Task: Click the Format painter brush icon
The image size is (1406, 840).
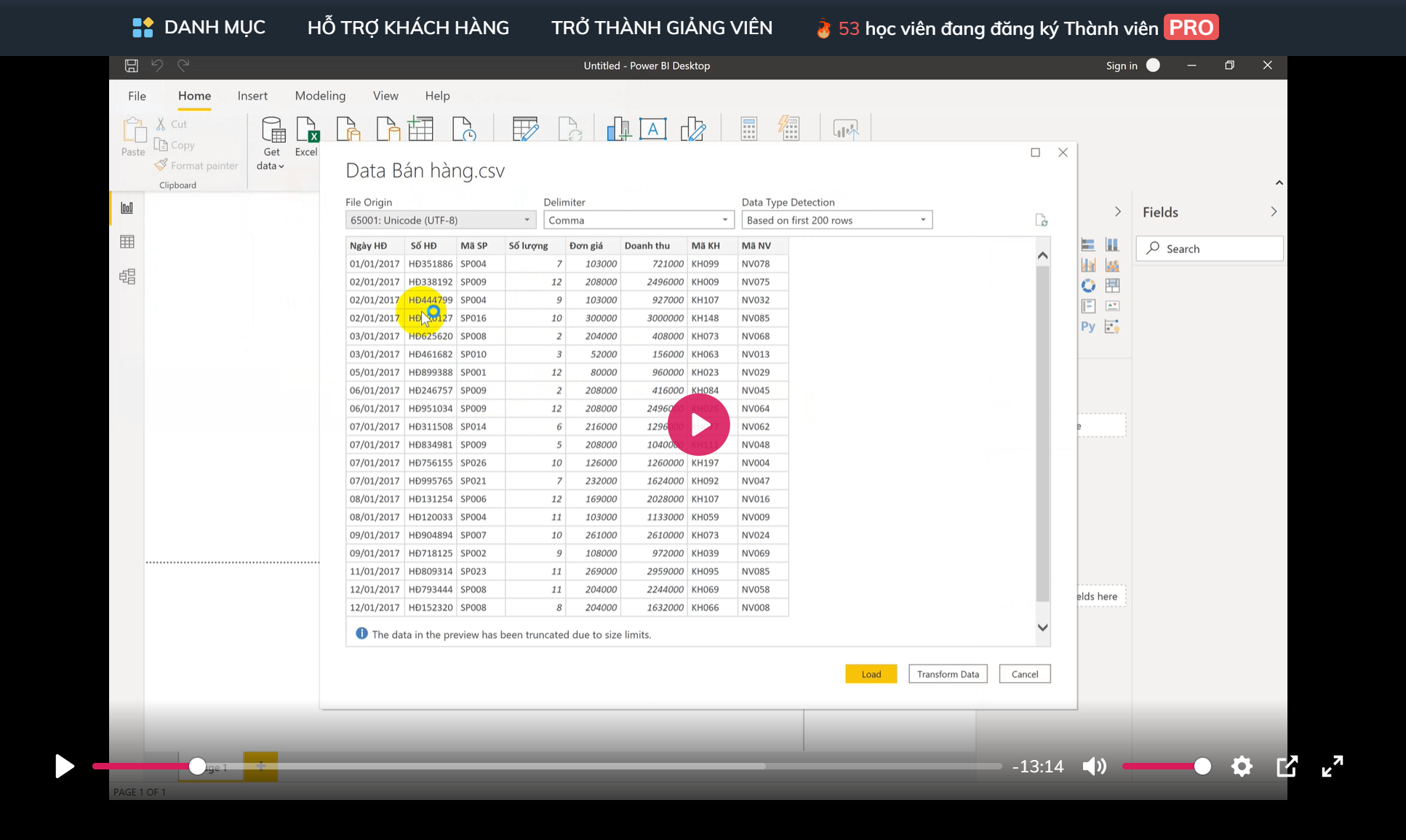Action: [161, 165]
